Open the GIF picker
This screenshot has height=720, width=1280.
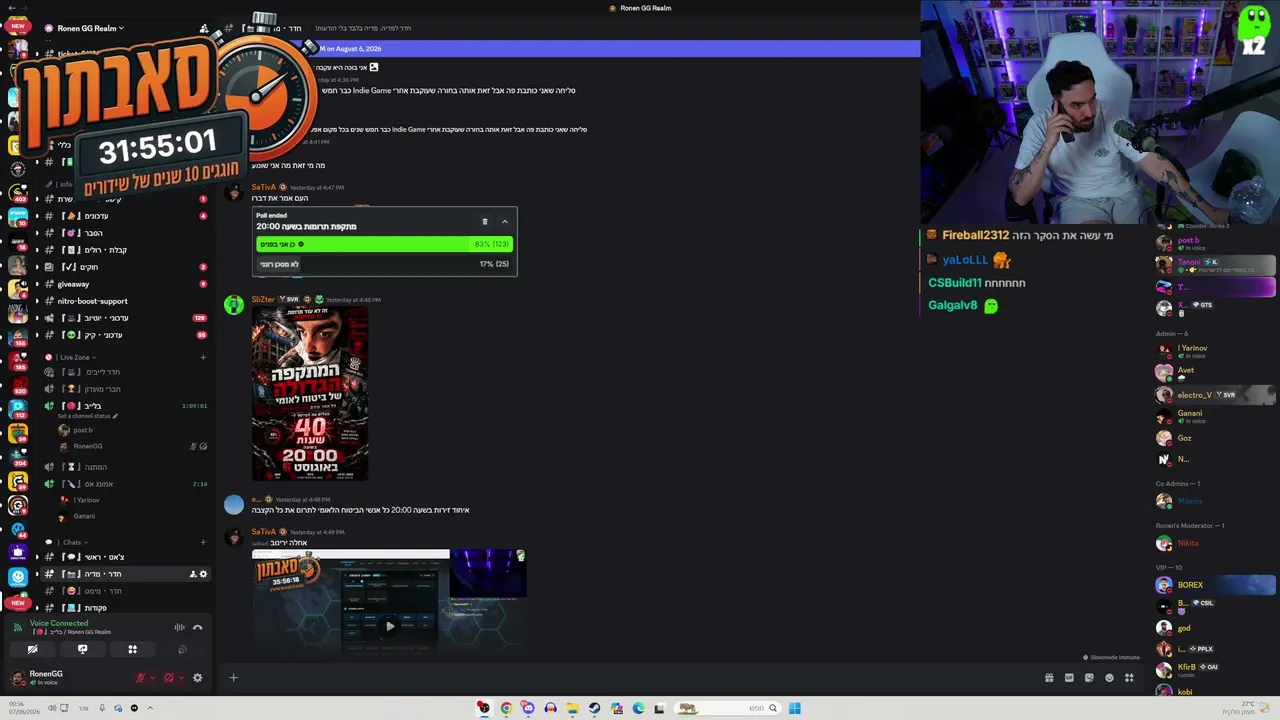1069,678
